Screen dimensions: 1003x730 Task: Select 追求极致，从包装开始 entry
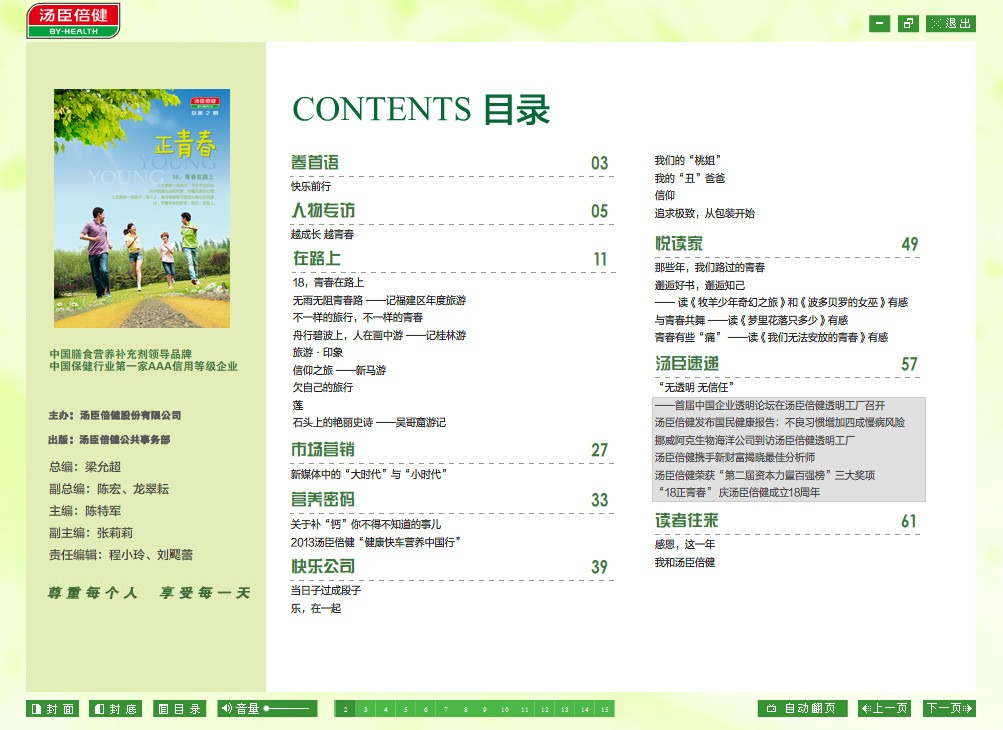point(704,214)
